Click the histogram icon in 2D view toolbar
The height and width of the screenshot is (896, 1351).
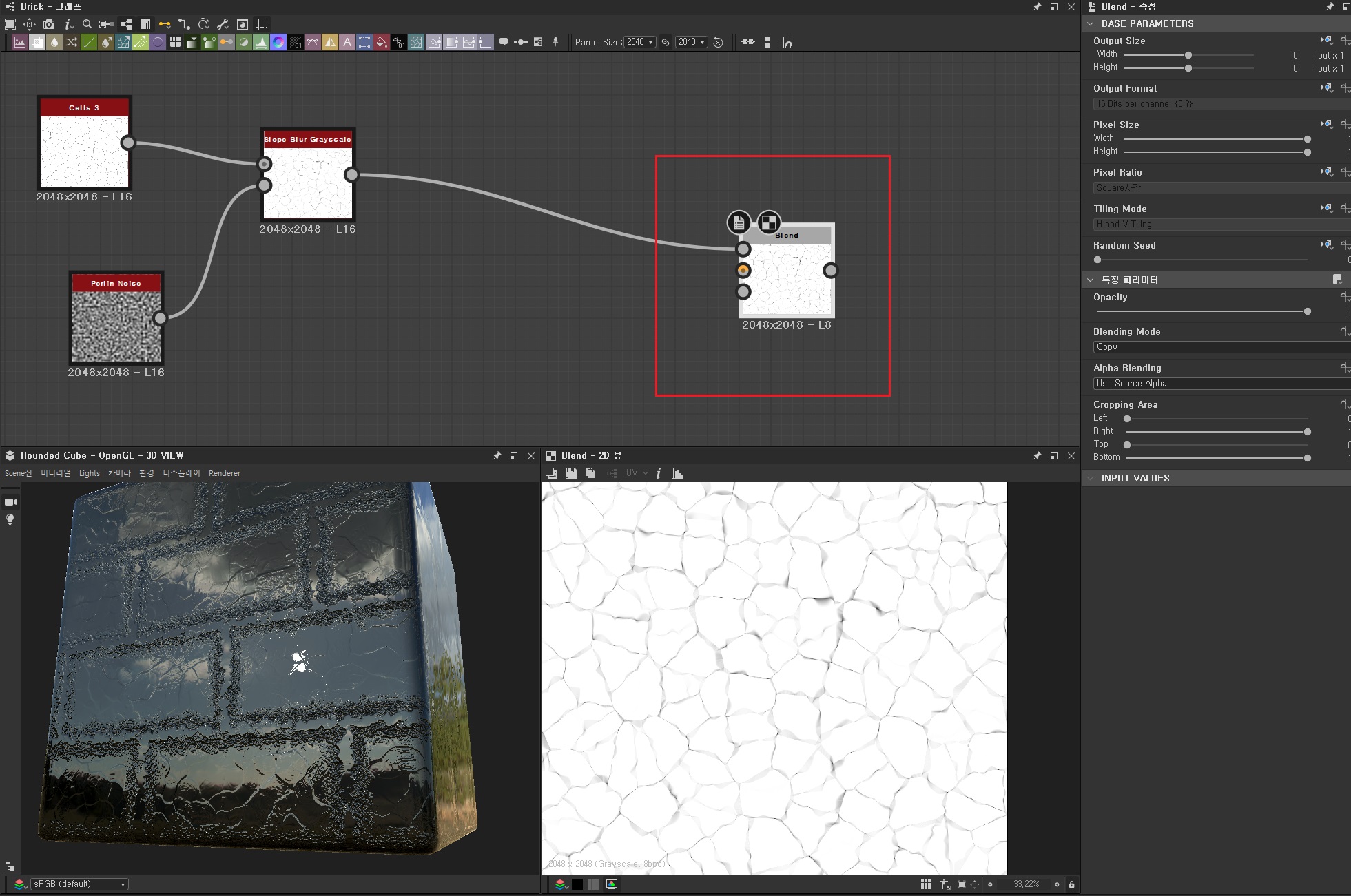tap(678, 473)
